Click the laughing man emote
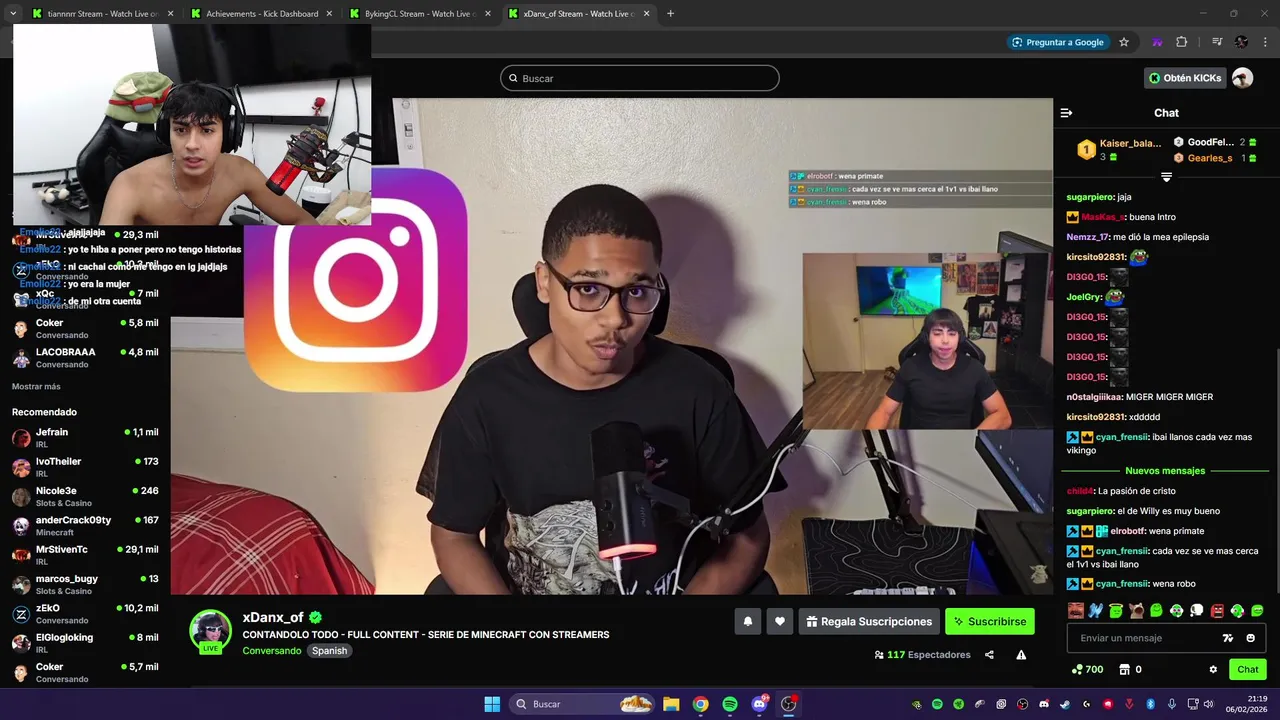The image size is (1280, 720). [1076, 611]
